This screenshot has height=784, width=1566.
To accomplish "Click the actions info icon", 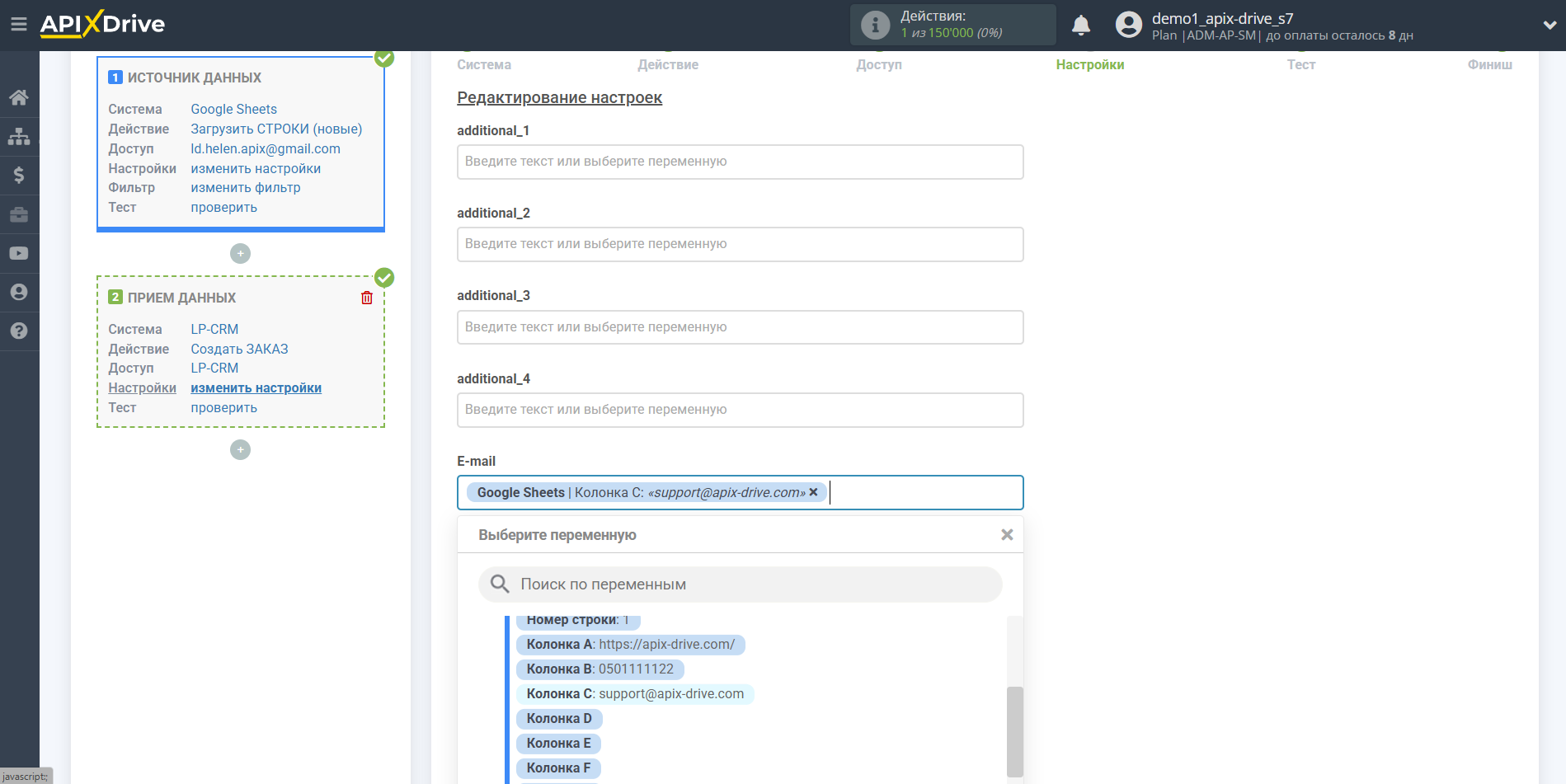I will pyautogui.click(x=875, y=25).
